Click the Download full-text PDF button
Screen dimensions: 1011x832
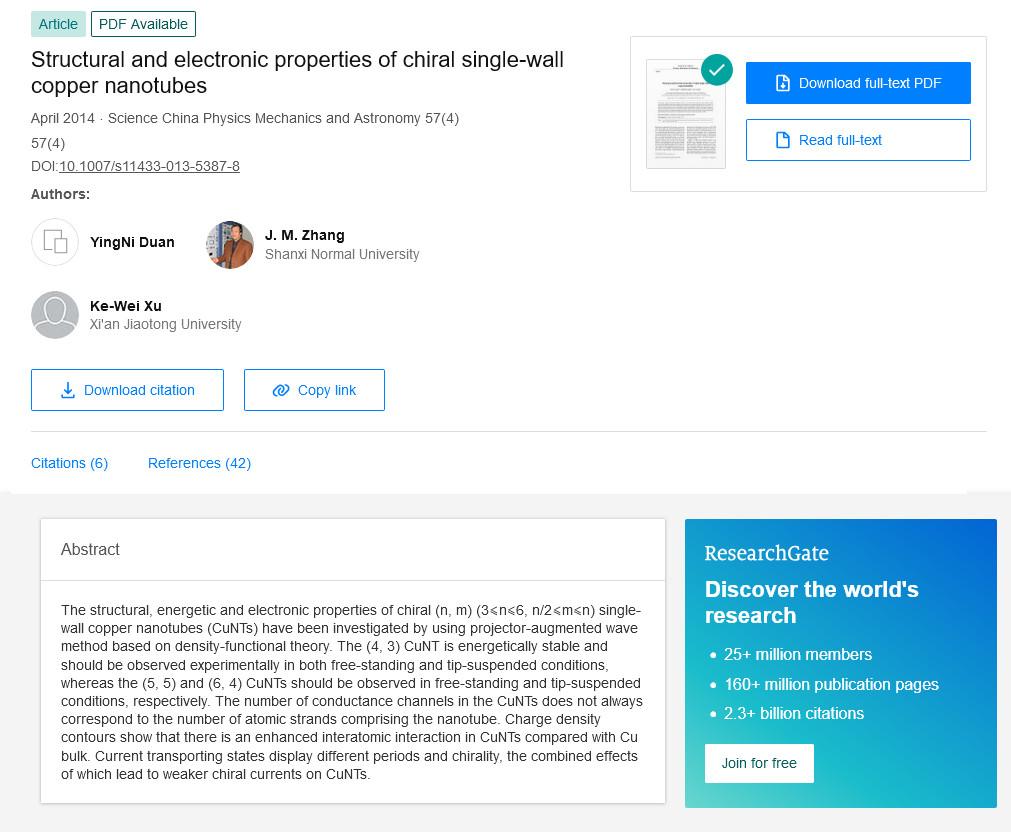pos(858,83)
